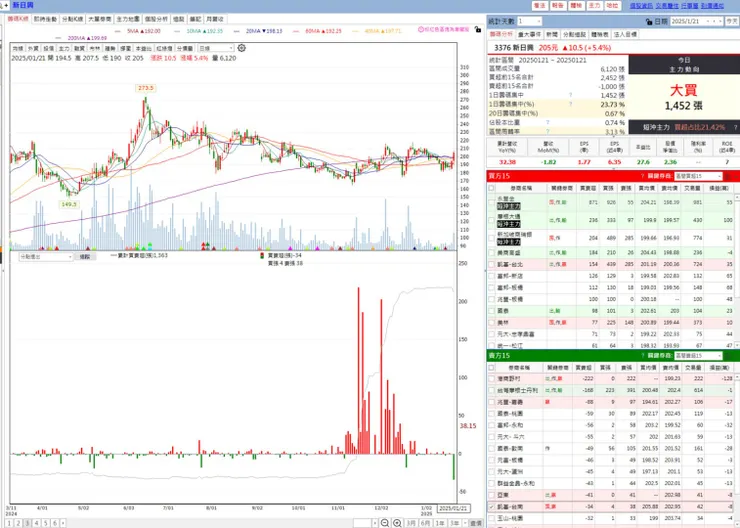The image size is (740, 528).
Task: Tick the checkbox for 美商高盛 row
Action: point(492,253)
